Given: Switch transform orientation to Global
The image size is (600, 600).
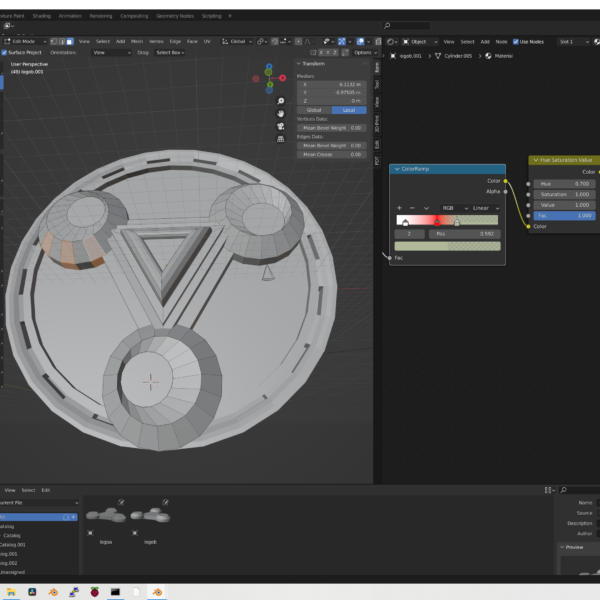Looking at the screenshot, I should click(313, 110).
